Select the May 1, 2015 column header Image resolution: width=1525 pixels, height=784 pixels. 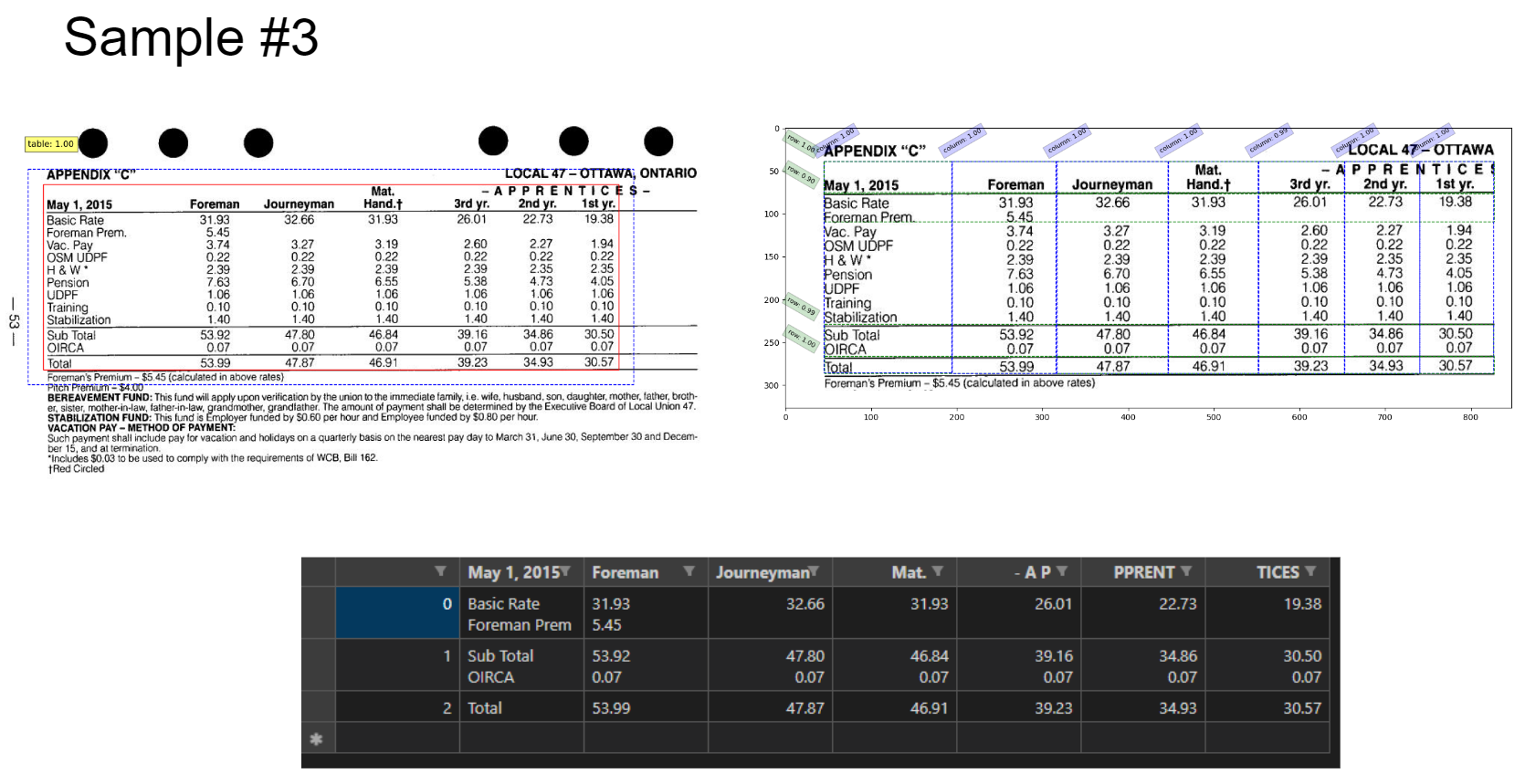[513, 572]
